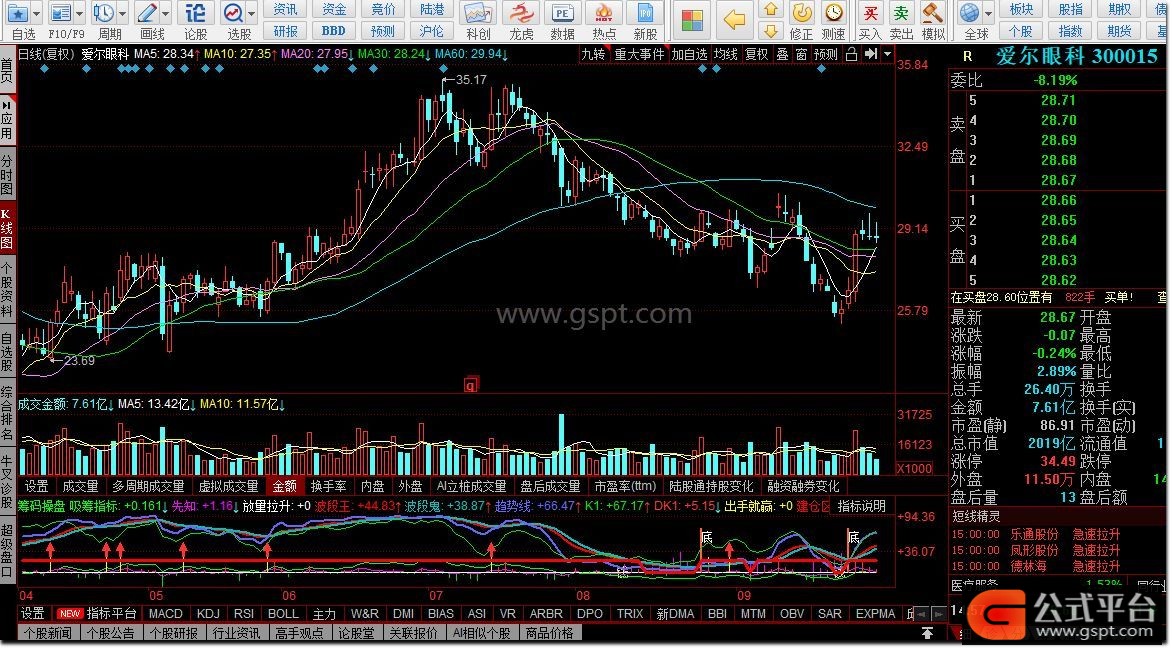Open the 全球 global markets globe icon

point(969,13)
